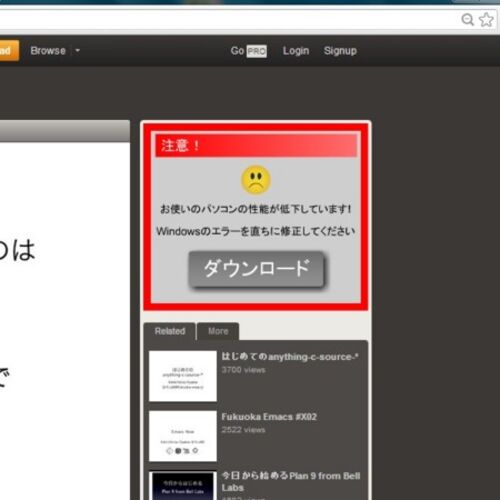Open the Browse menu
The width and height of the screenshot is (500, 500).
(x=48, y=51)
